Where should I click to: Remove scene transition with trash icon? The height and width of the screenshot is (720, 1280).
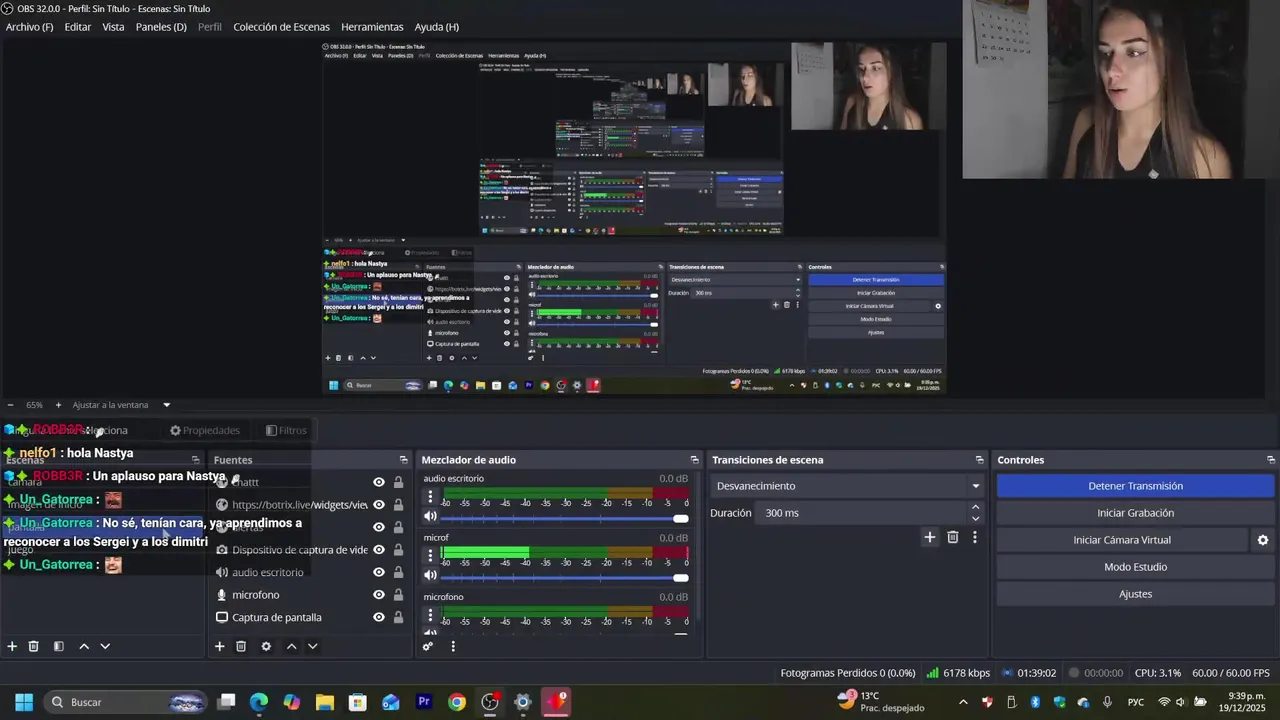pyautogui.click(x=952, y=537)
